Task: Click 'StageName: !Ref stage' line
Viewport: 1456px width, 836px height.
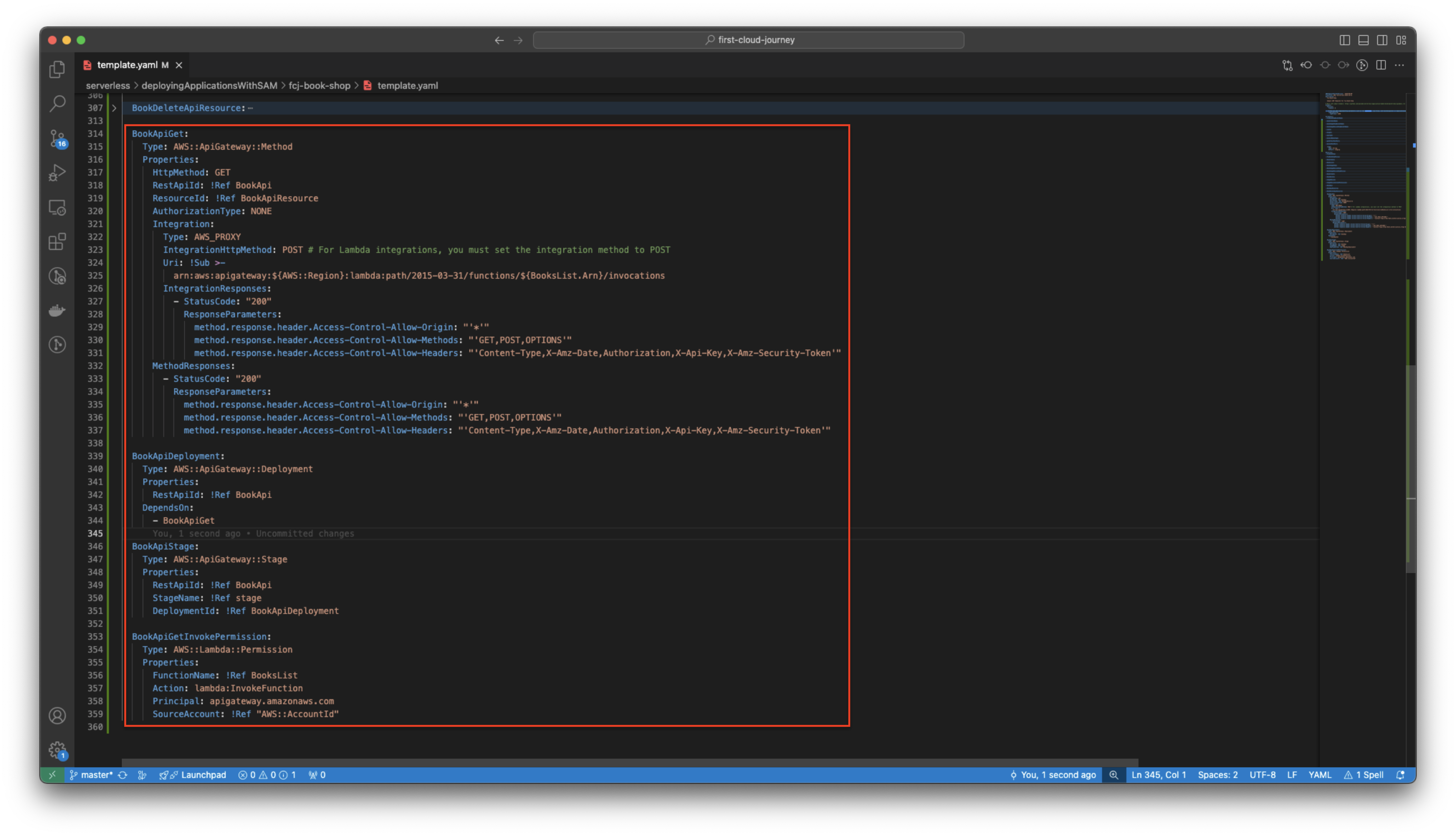Action: click(x=207, y=598)
